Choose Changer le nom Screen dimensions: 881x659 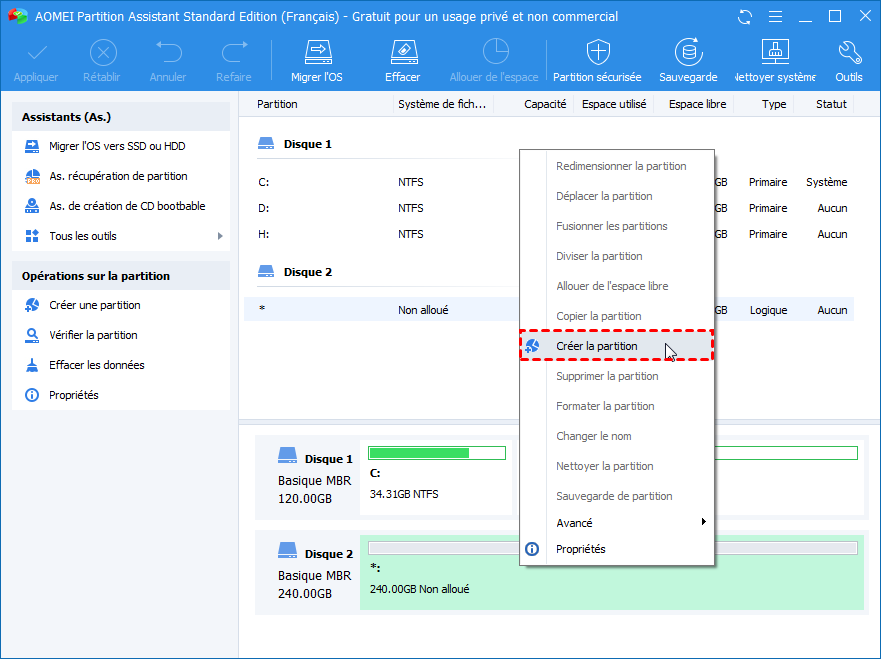[617, 436]
